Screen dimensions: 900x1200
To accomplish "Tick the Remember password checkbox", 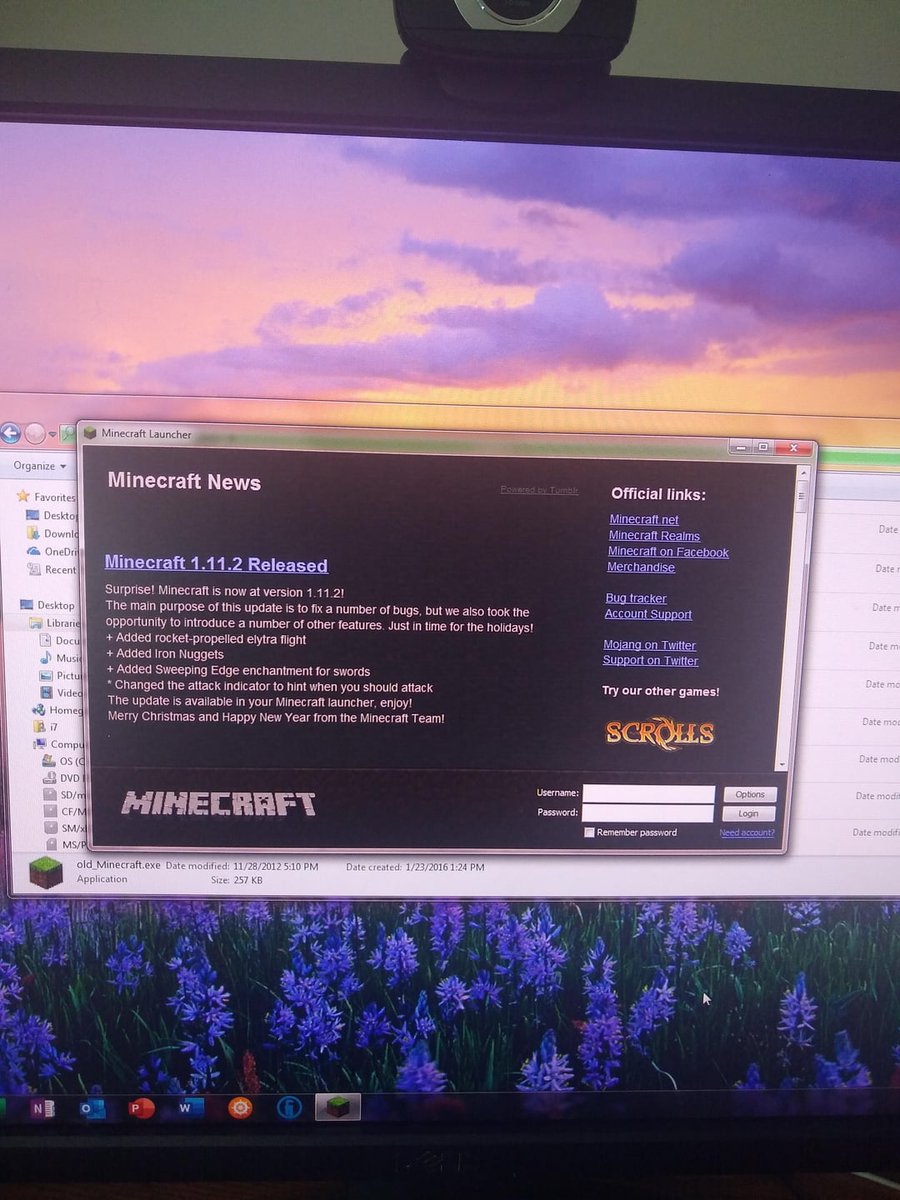I will pyautogui.click(x=589, y=832).
